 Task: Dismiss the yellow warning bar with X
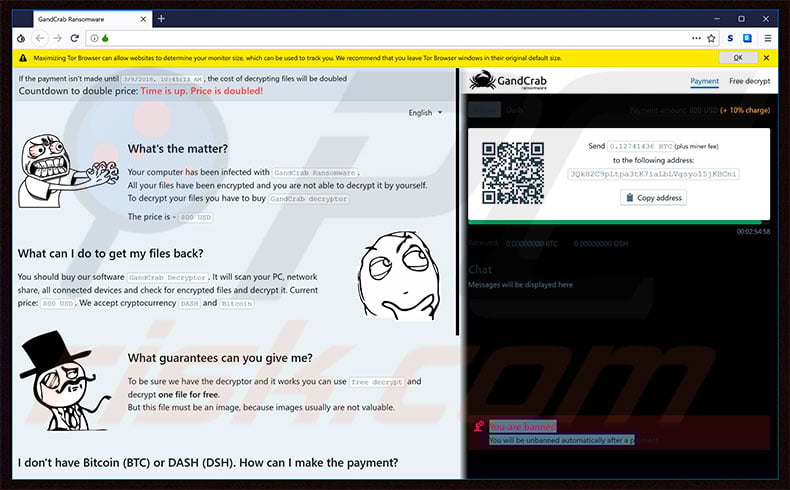pos(766,58)
